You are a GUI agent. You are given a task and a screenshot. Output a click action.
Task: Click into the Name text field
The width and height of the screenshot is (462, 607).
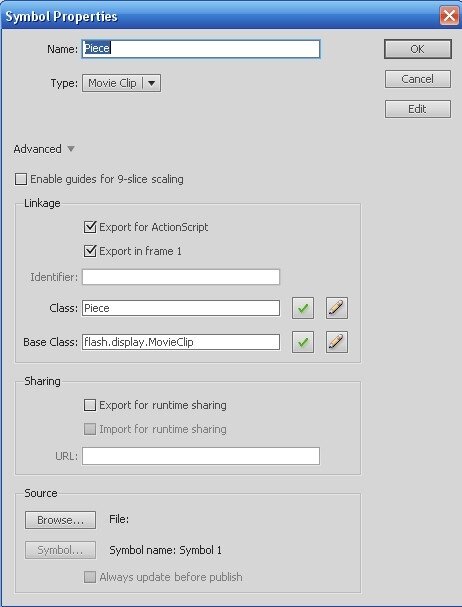[x=201, y=49]
